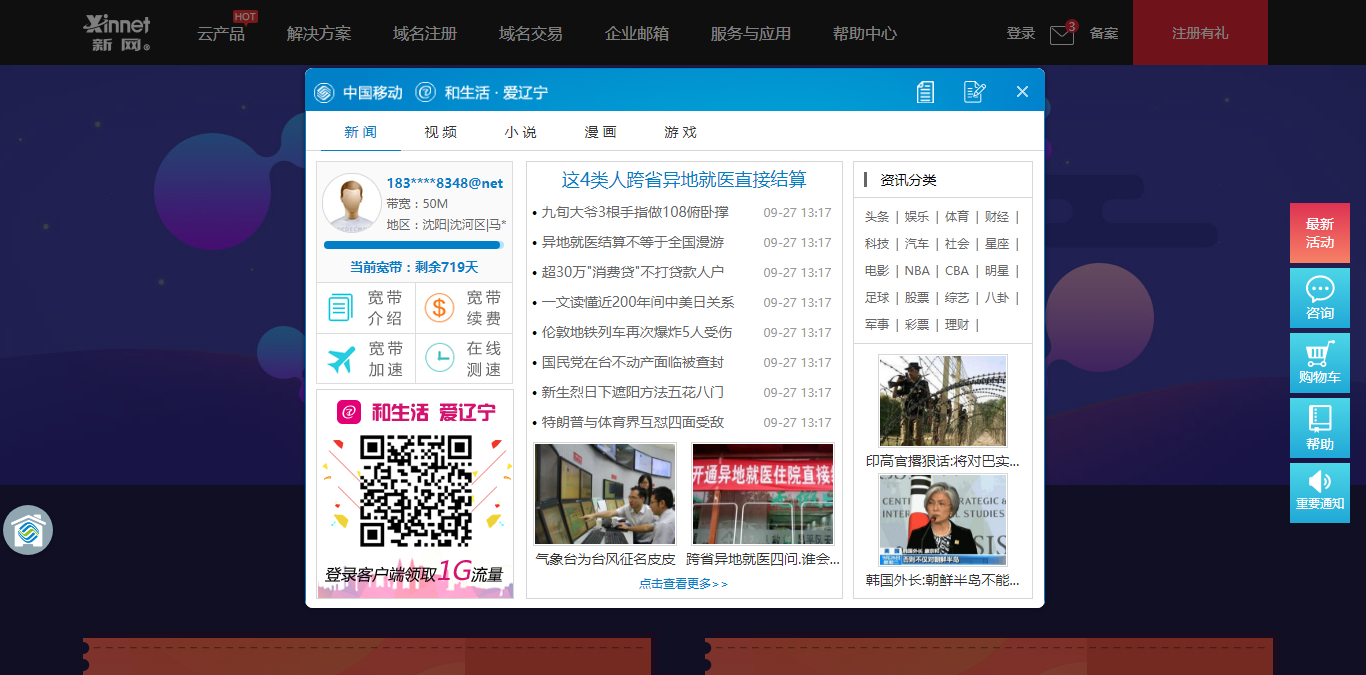The width and height of the screenshot is (1366, 675).
Task: Open news 一文读懂近200年间中美日关系
Action: pos(638,302)
